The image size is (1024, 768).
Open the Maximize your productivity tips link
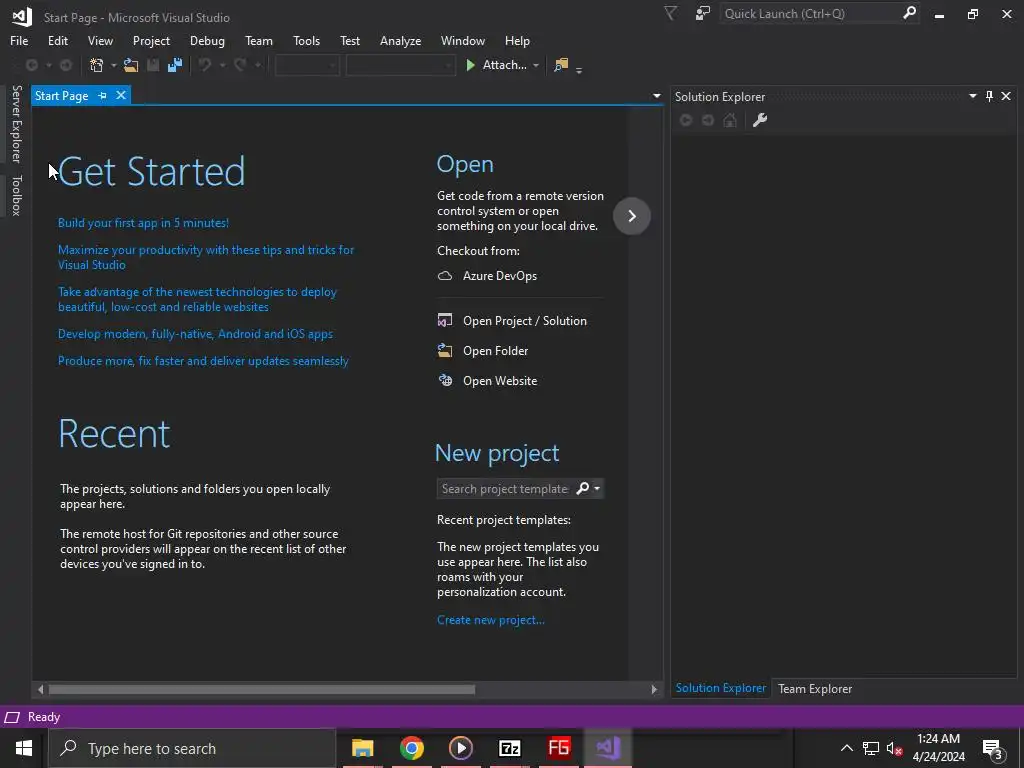(x=206, y=257)
